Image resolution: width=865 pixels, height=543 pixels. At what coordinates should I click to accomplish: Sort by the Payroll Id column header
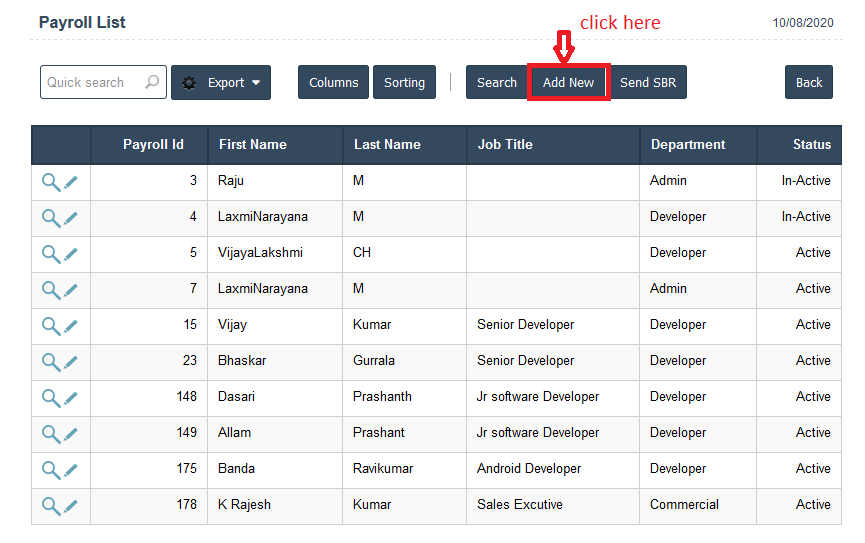(153, 145)
